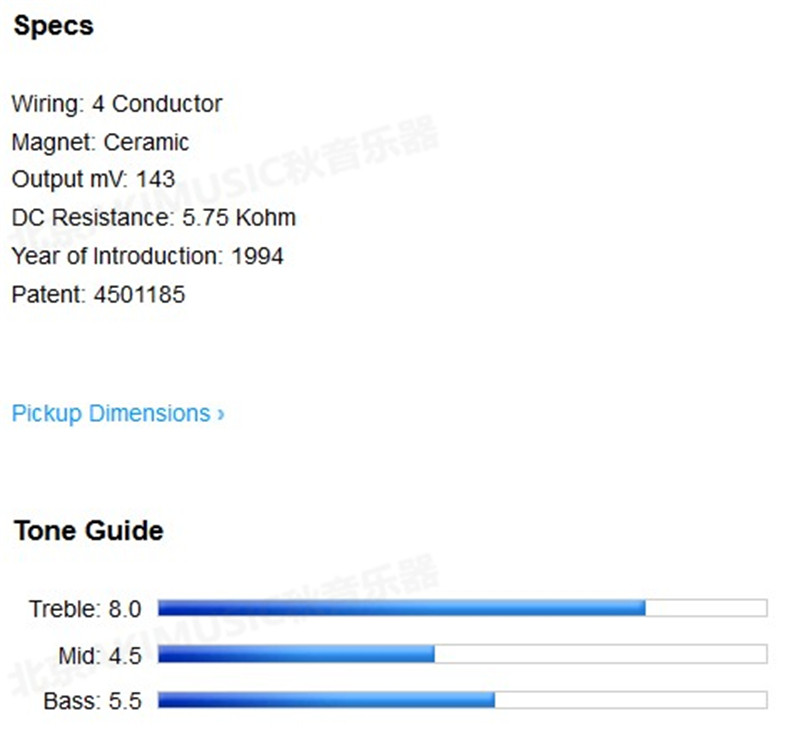
Task: Click the Patent number 4501185
Action: pyautogui.click(x=139, y=294)
